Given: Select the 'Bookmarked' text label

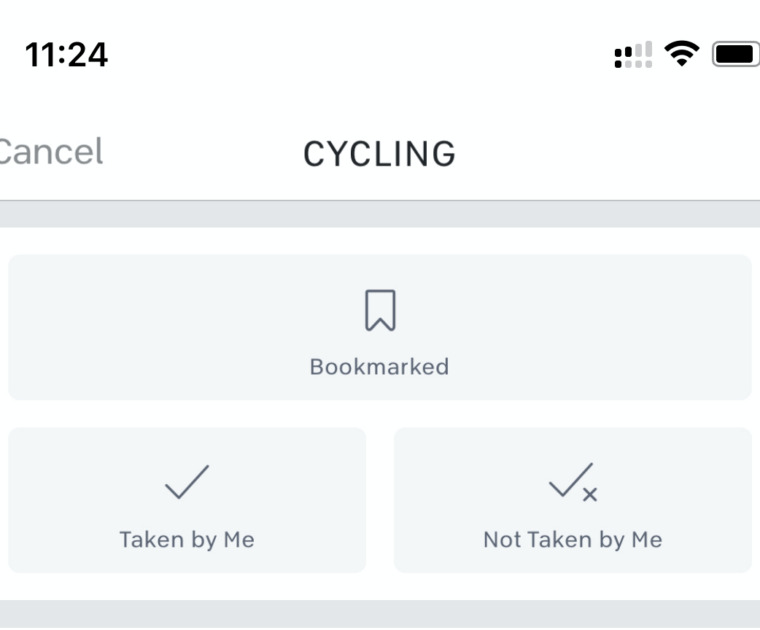Looking at the screenshot, I should [380, 367].
